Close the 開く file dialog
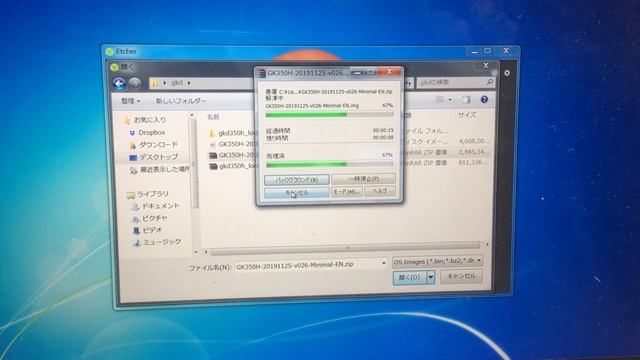The width and height of the screenshot is (640, 360). [486, 65]
